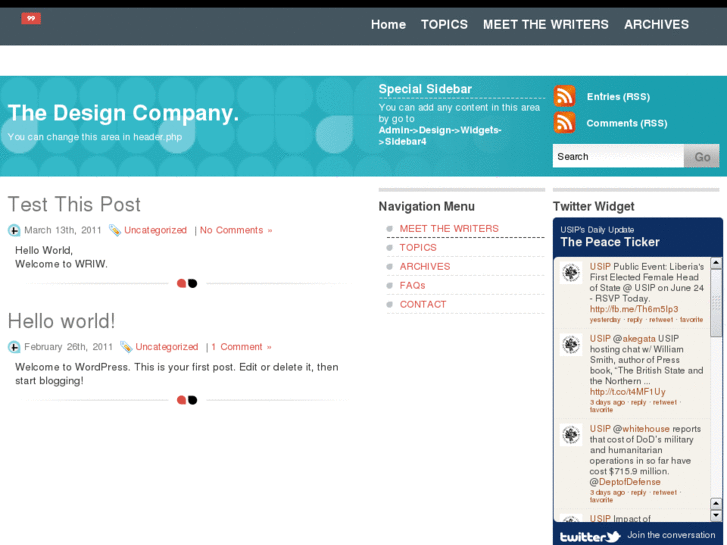Click the @DeptofDefense mention
727x545 pixels.
(x=625, y=482)
